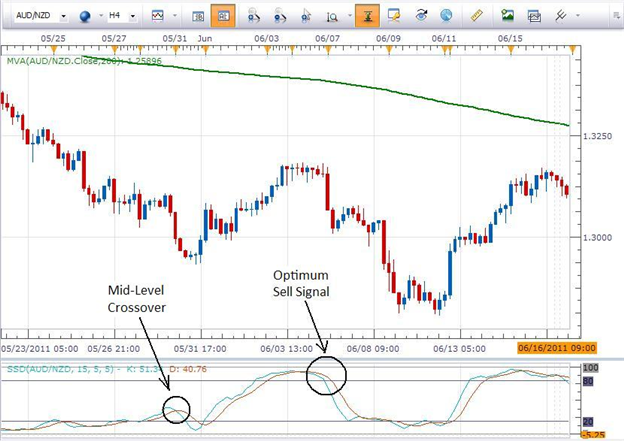Click the eye view icon
This screenshot has width=624, height=441.
coord(421,16)
